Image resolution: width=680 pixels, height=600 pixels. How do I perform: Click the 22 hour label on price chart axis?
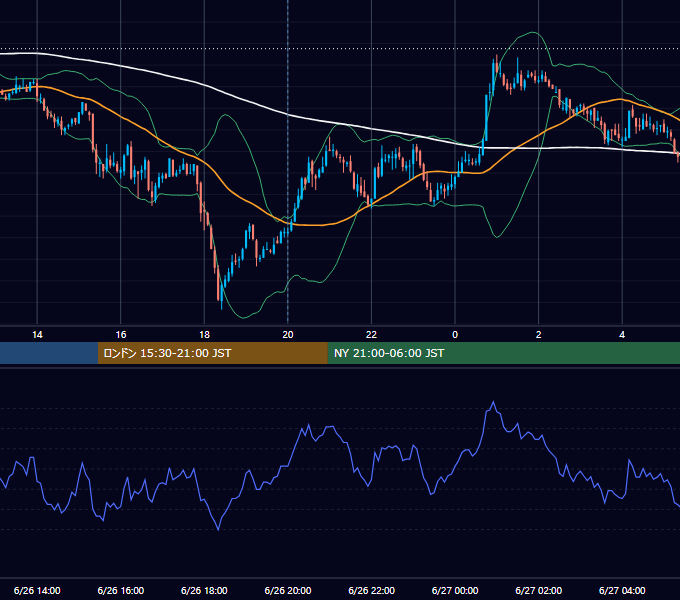(x=371, y=335)
